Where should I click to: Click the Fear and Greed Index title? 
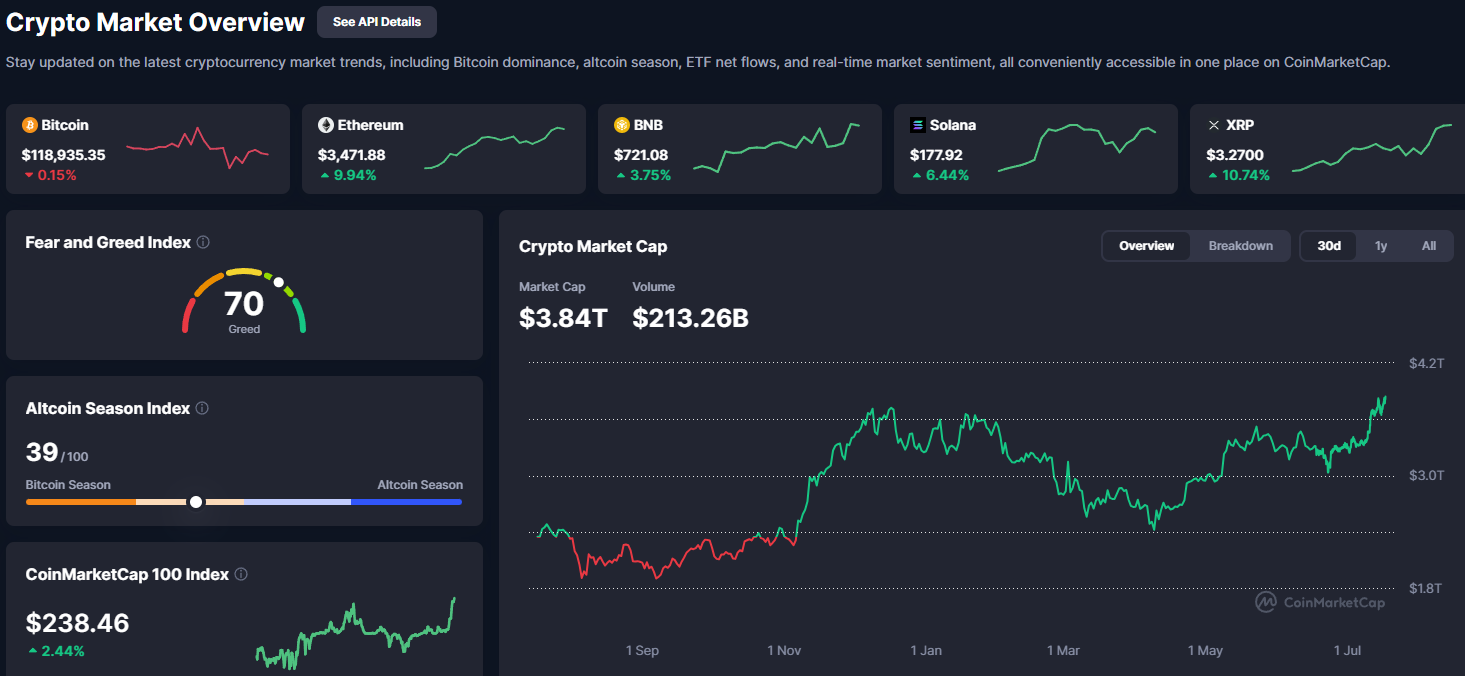click(108, 242)
